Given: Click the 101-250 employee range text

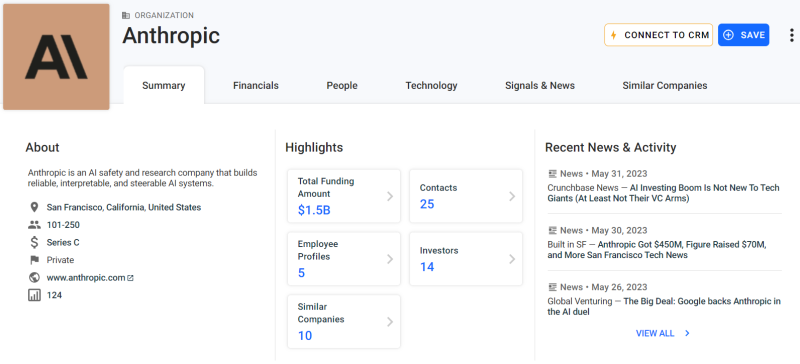Looking at the screenshot, I should pyautogui.click(x=63, y=225).
